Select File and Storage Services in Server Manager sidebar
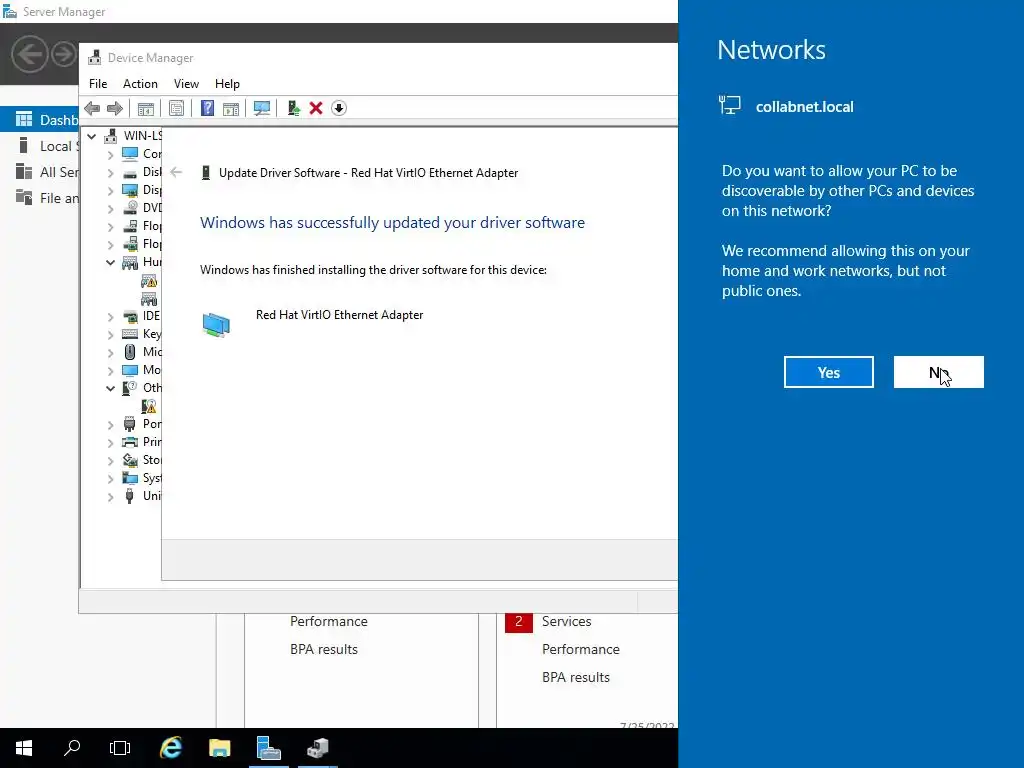The image size is (1024, 768). click(39, 198)
